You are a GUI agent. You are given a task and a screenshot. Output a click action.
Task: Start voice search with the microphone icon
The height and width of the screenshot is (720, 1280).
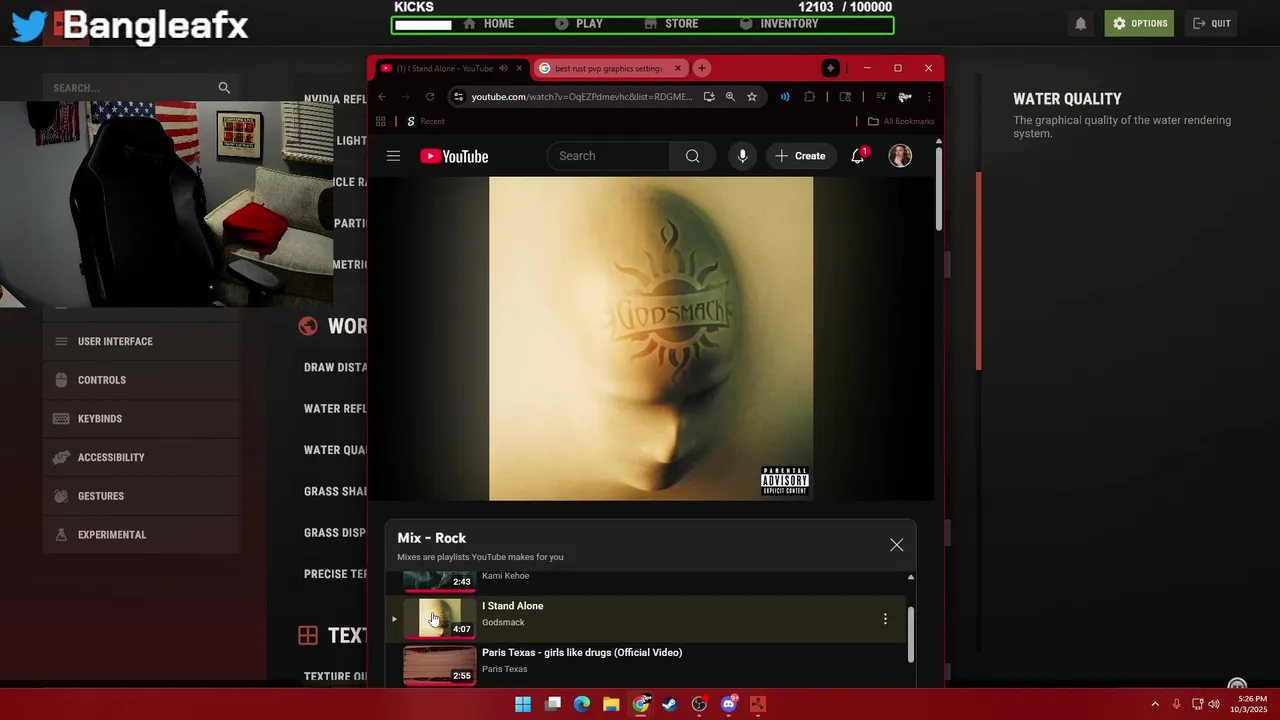[742, 156]
